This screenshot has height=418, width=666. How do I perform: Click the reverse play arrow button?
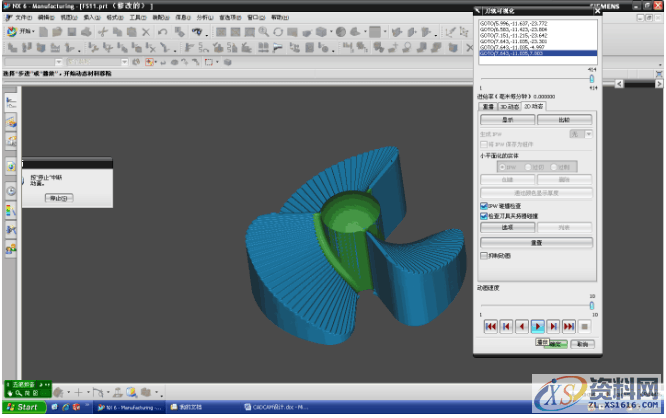coord(522,326)
